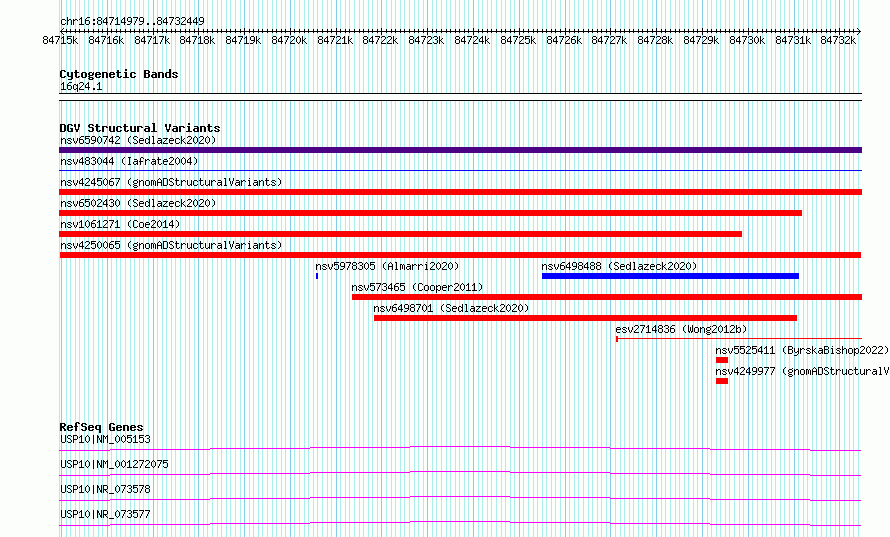This screenshot has width=890, height=537.
Task: Click the 84725k ruler position
Action: point(518,40)
